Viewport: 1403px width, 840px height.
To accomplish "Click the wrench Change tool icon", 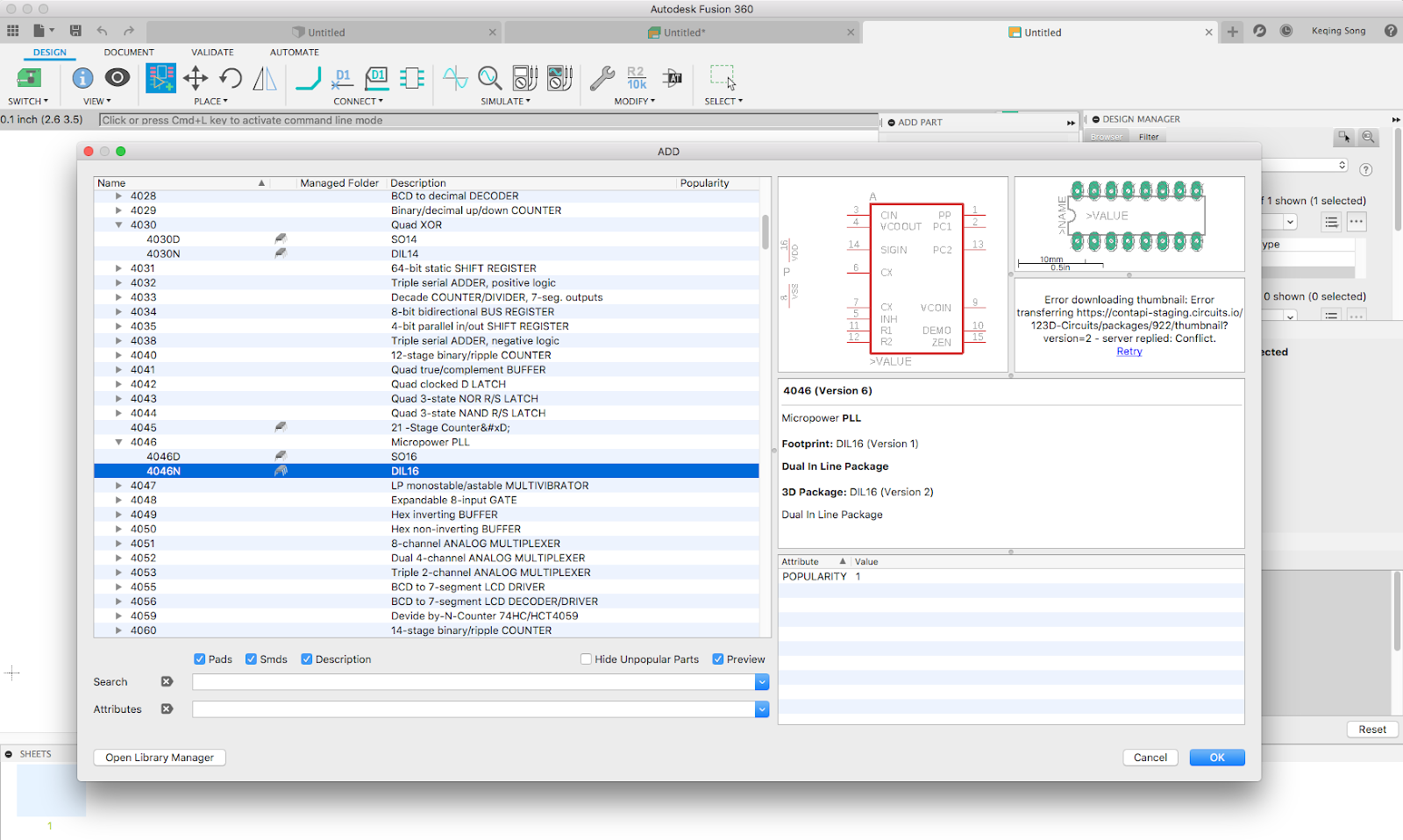I will 602,78.
